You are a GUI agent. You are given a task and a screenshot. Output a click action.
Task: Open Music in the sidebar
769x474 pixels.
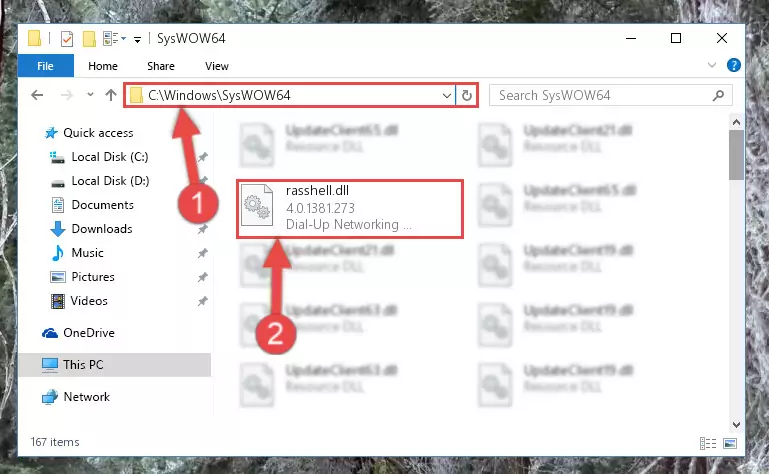point(87,253)
